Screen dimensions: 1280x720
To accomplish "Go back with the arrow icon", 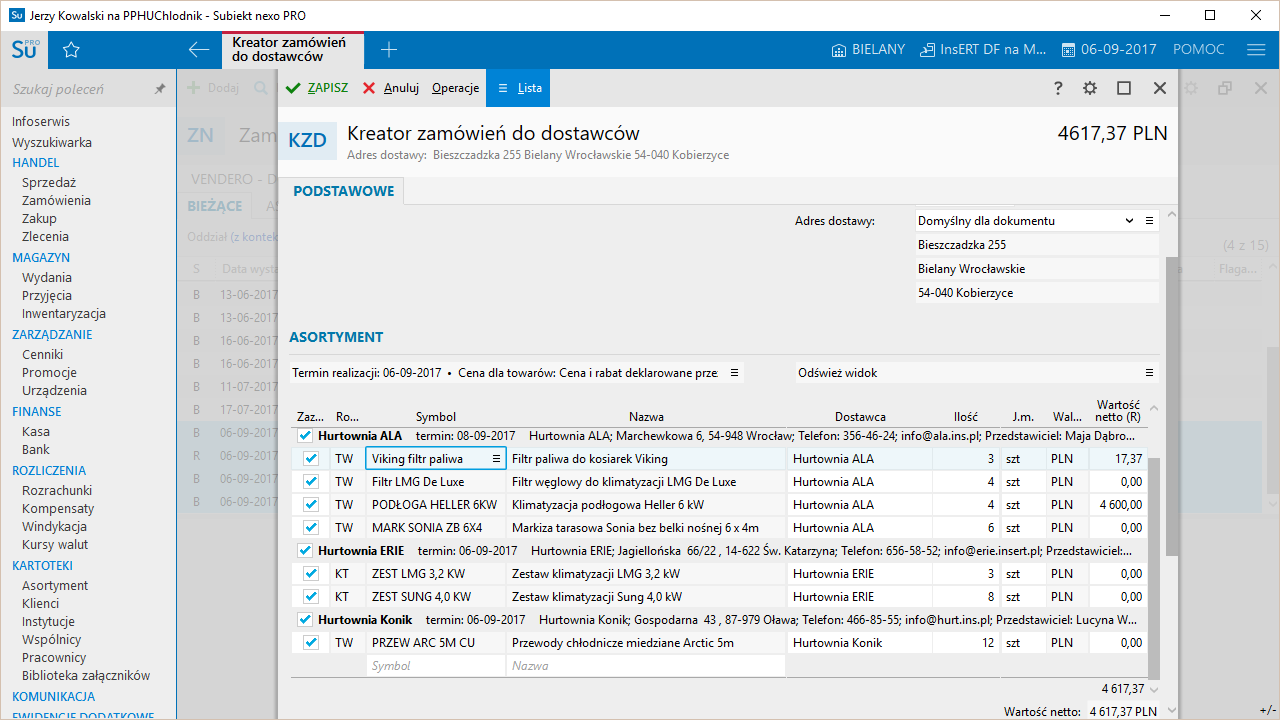I will [199, 50].
